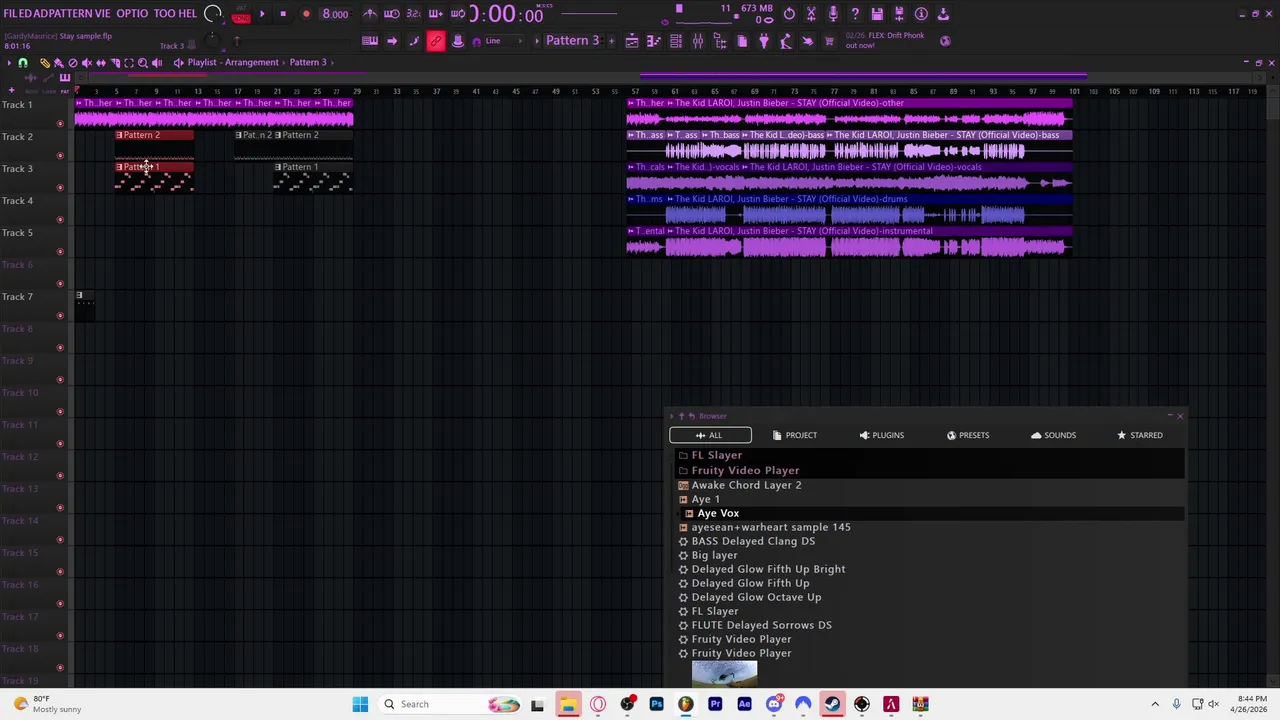
Task: Mute Track 4 with its mute dot
Action: [60, 219]
